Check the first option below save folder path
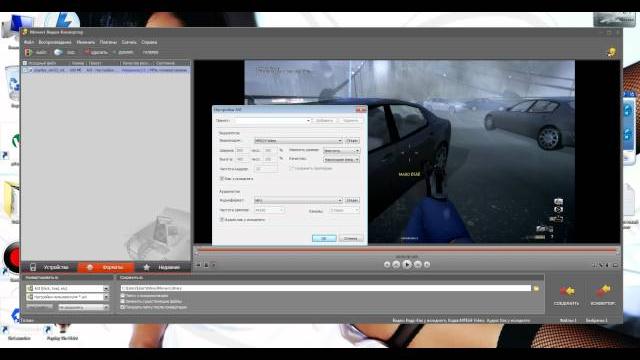 (x=122, y=296)
